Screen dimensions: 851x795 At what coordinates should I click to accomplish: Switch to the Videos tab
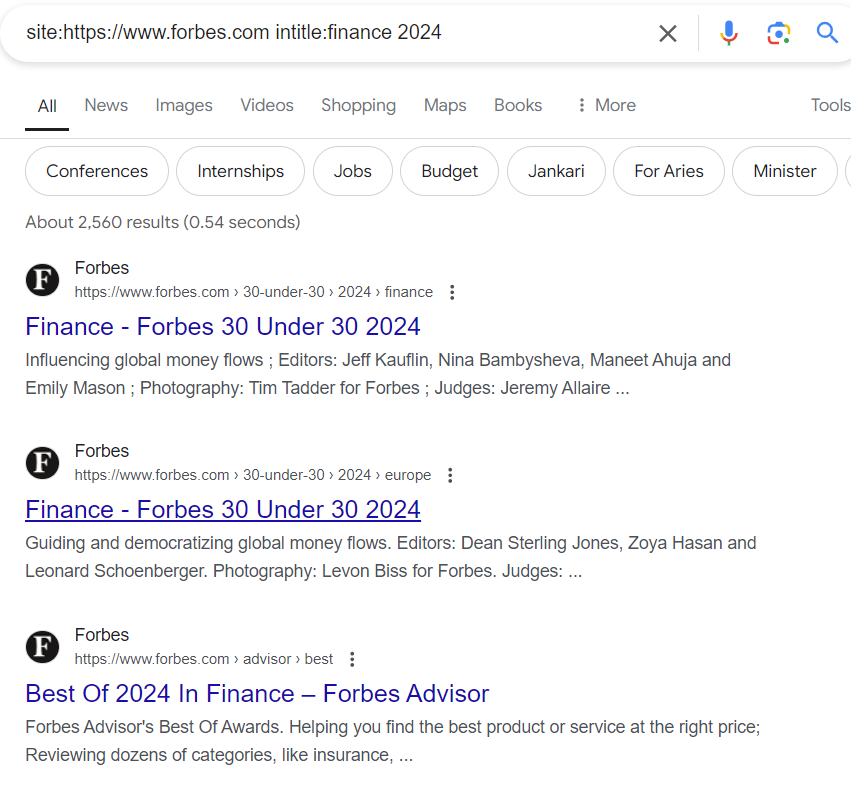pos(267,105)
